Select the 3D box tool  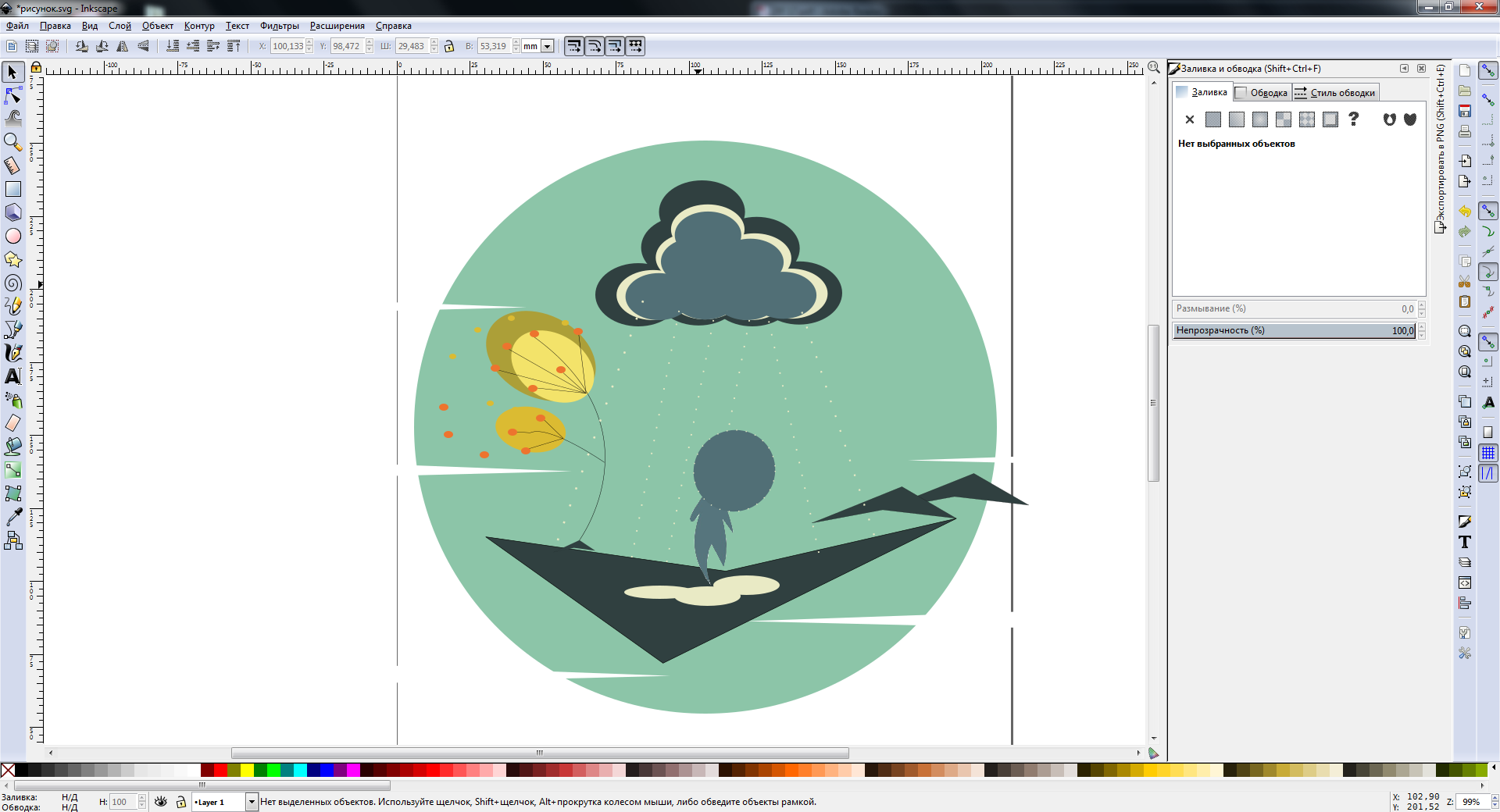click(x=12, y=212)
